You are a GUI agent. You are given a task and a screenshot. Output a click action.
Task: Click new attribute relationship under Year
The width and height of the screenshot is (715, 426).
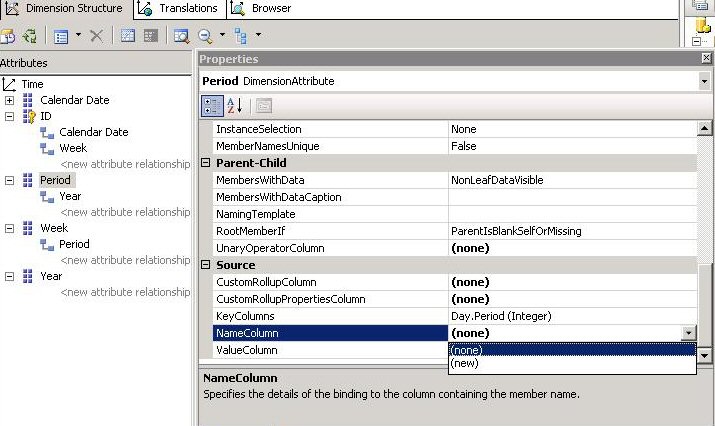[125, 292]
